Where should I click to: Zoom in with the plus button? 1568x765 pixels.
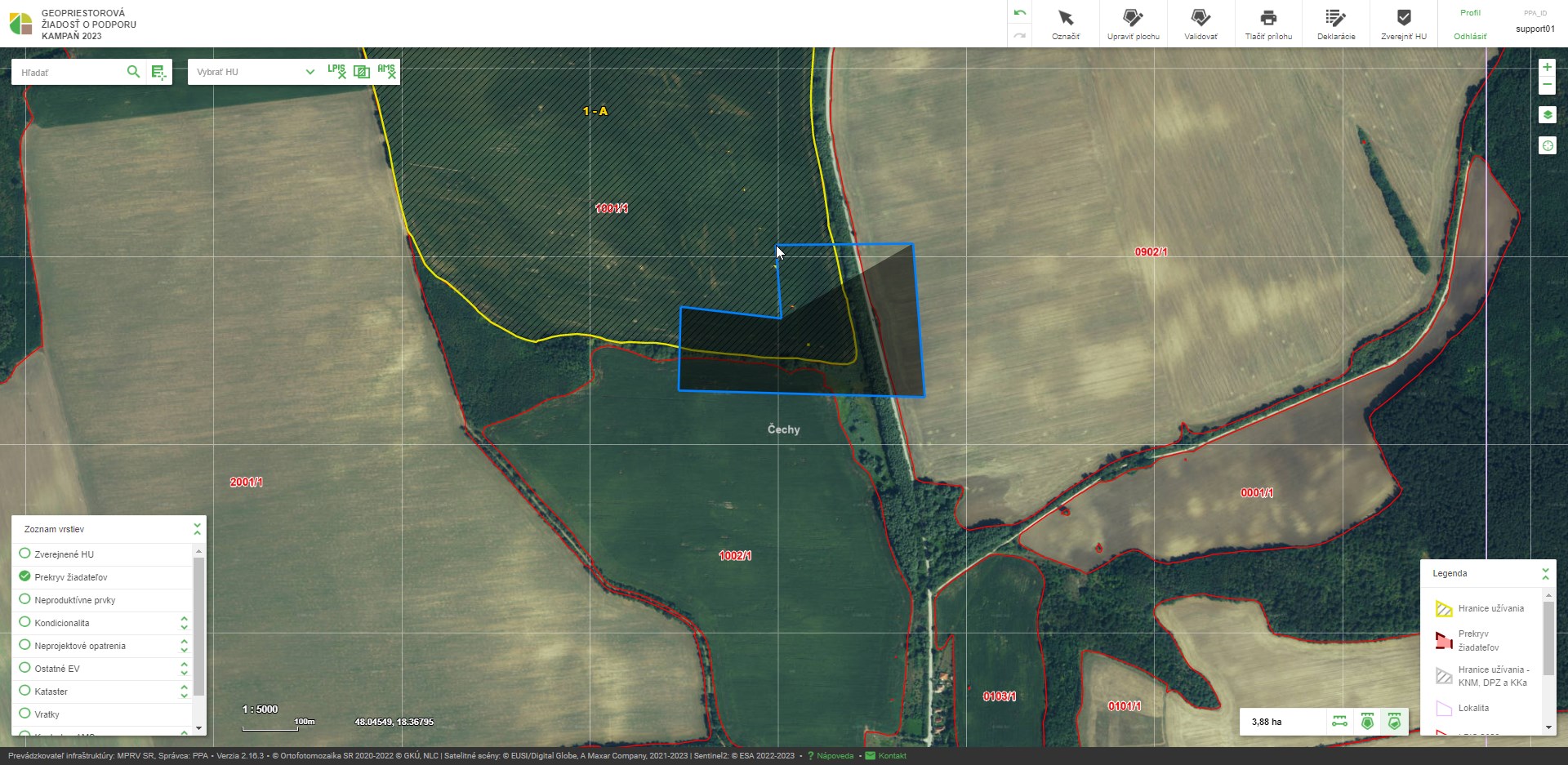[1547, 67]
